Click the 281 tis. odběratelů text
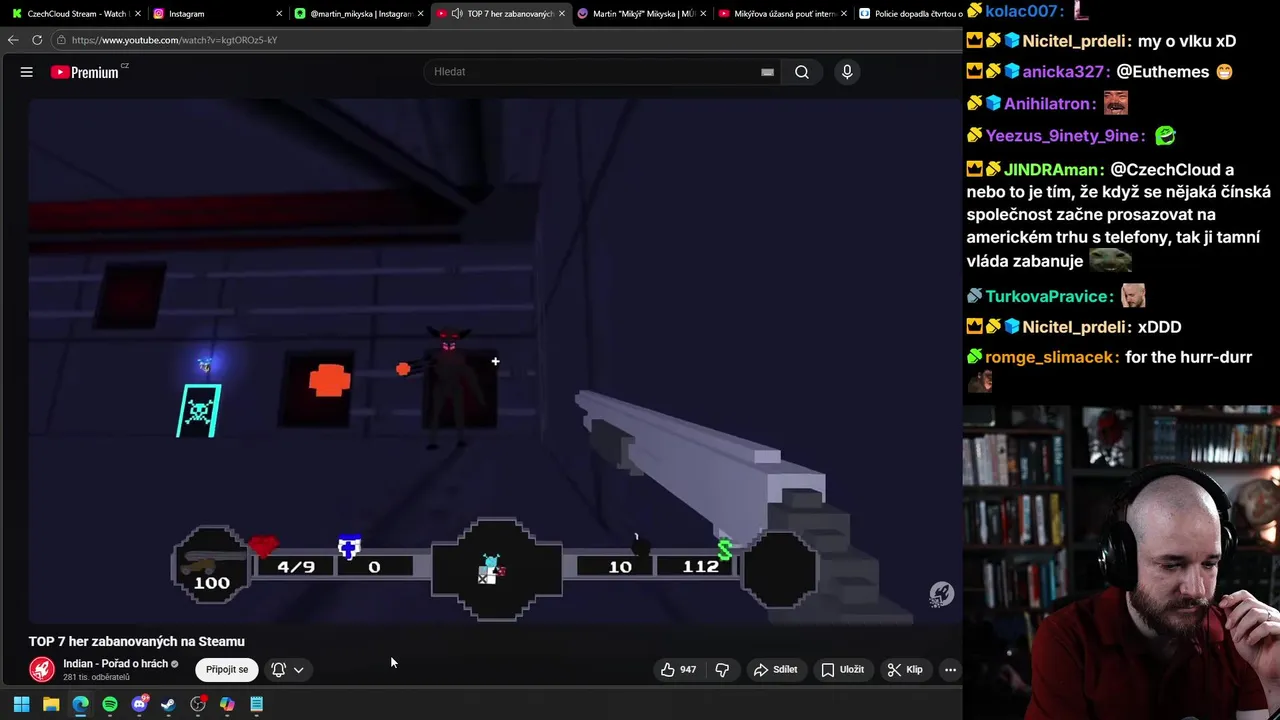 pyautogui.click(x=96, y=678)
